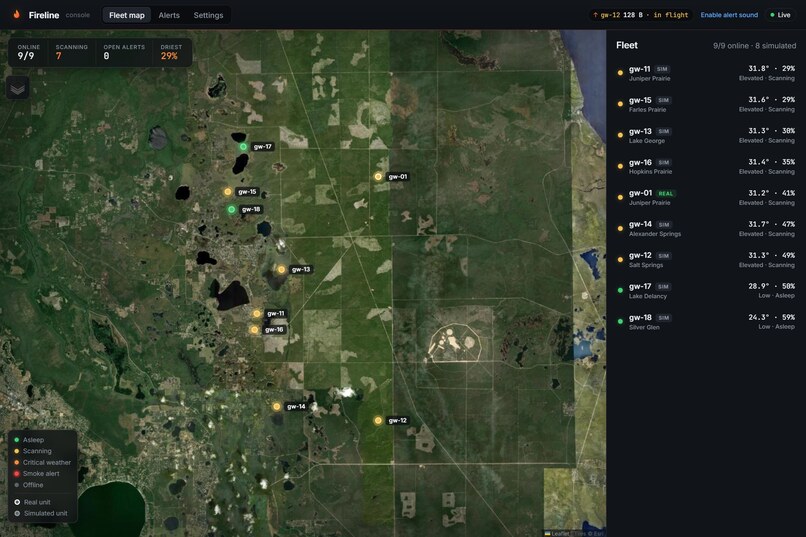Image resolution: width=806 pixels, height=537 pixels.
Task: Click the gw-12 in flight status pill
Action: (x=640, y=15)
